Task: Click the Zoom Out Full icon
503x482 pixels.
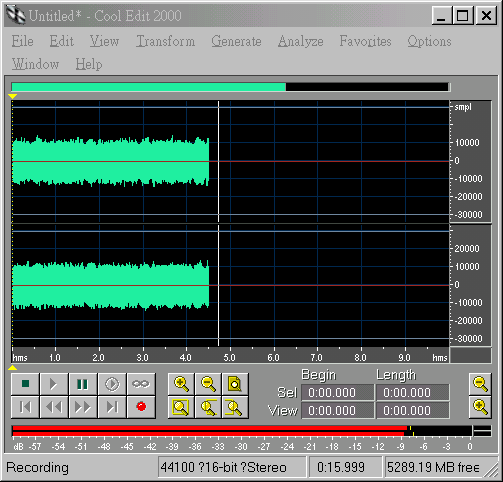Action: [x=235, y=384]
